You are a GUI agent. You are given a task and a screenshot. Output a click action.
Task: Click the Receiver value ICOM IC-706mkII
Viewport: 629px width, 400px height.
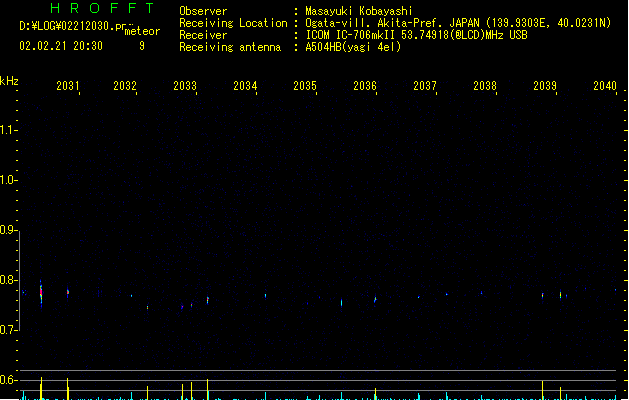click(351, 35)
